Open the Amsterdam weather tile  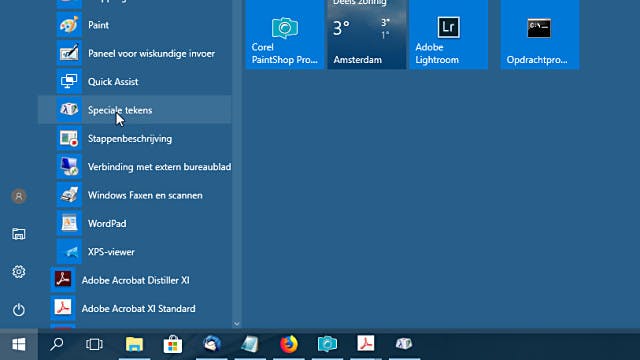point(367,35)
